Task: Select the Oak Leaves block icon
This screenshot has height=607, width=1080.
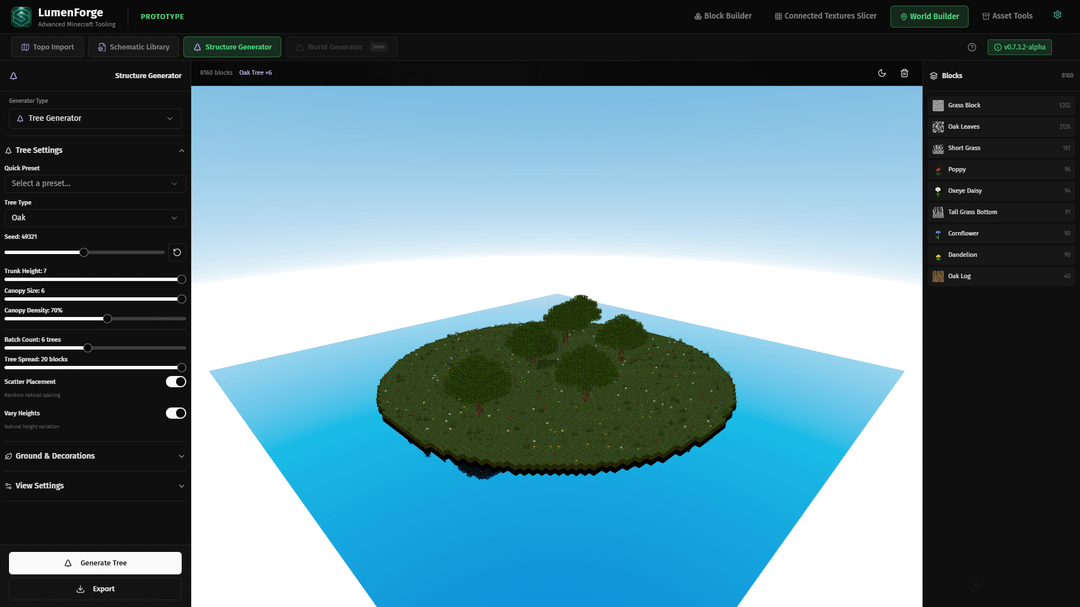Action: (938, 127)
